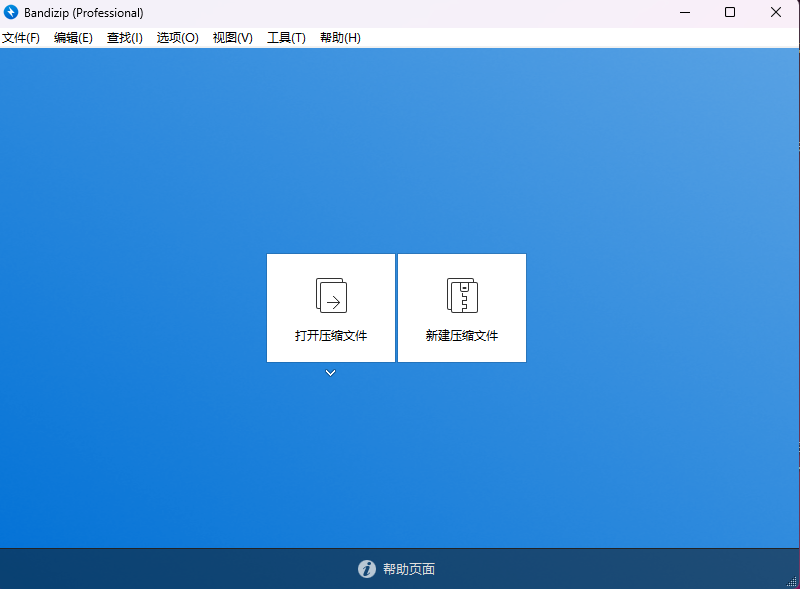The image size is (800, 589).
Task: Close the Bandizip window
Action: point(776,12)
